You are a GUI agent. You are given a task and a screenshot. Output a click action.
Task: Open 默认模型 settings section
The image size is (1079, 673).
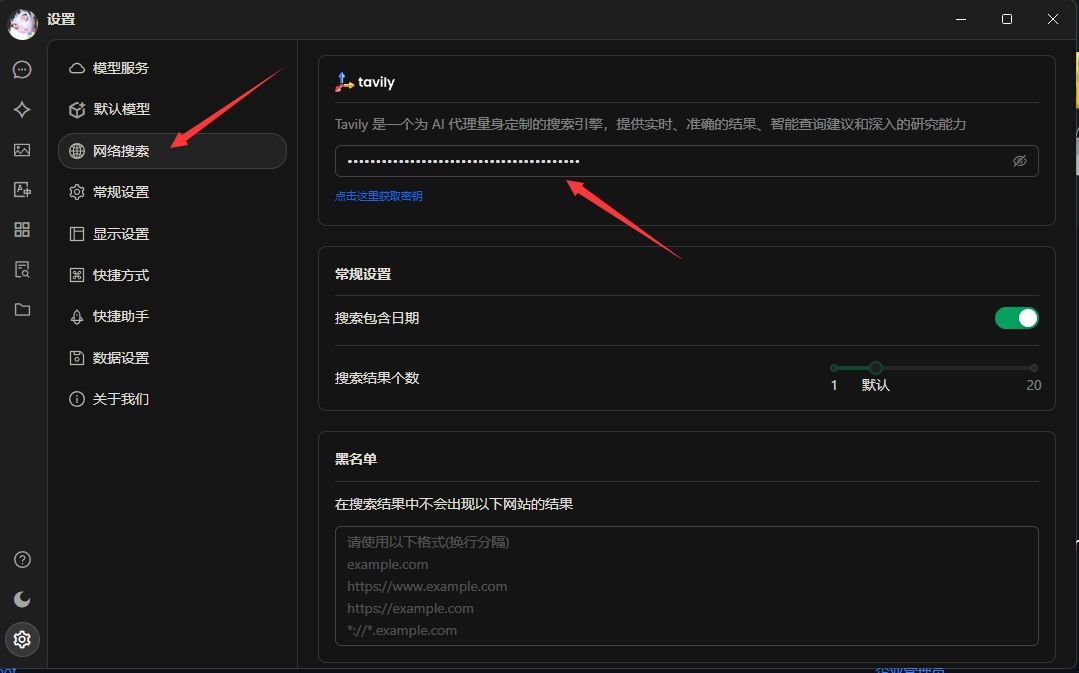pos(172,109)
